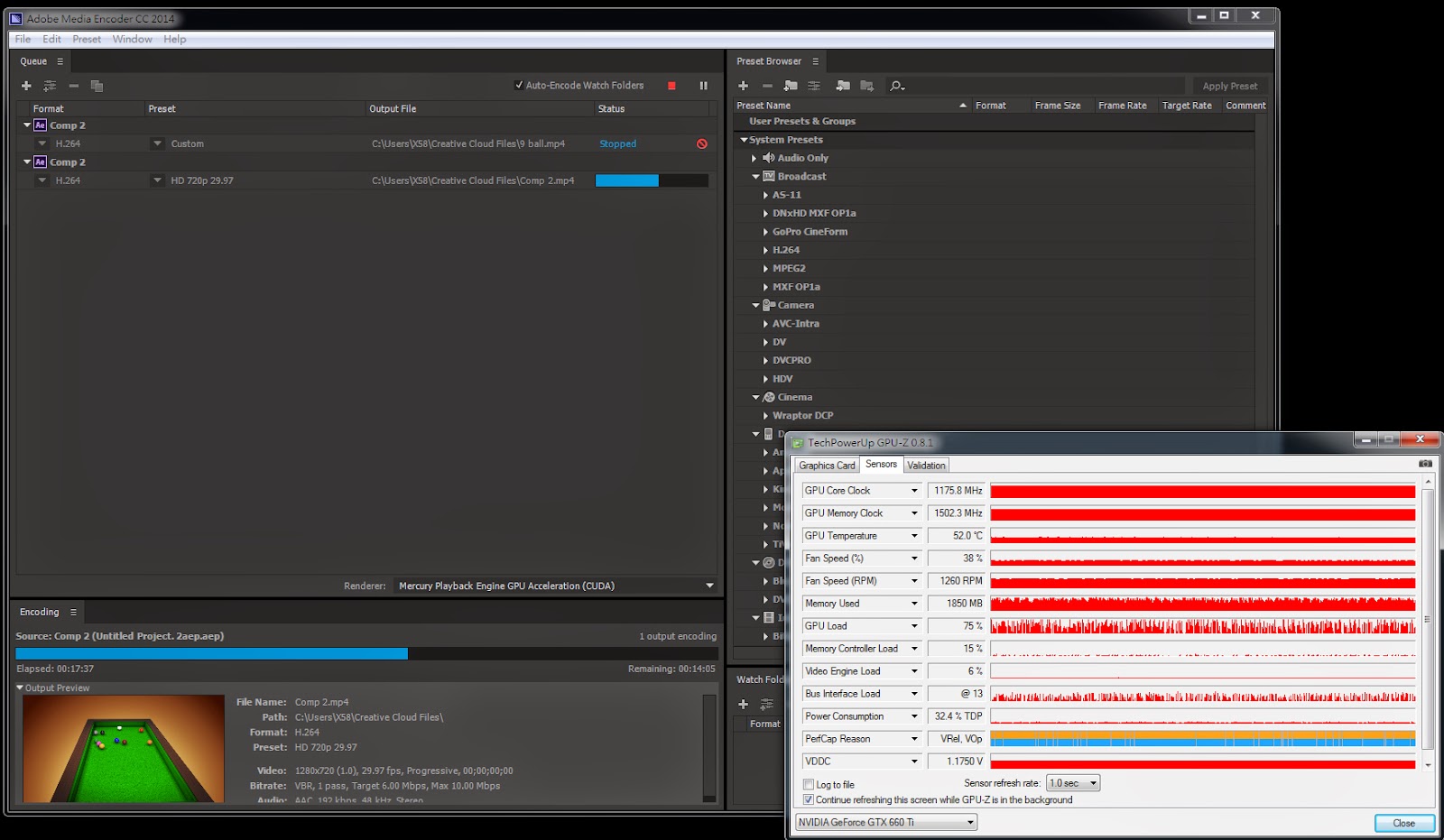Open the Help menu
This screenshot has height=840, width=1444.
pyautogui.click(x=174, y=40)
